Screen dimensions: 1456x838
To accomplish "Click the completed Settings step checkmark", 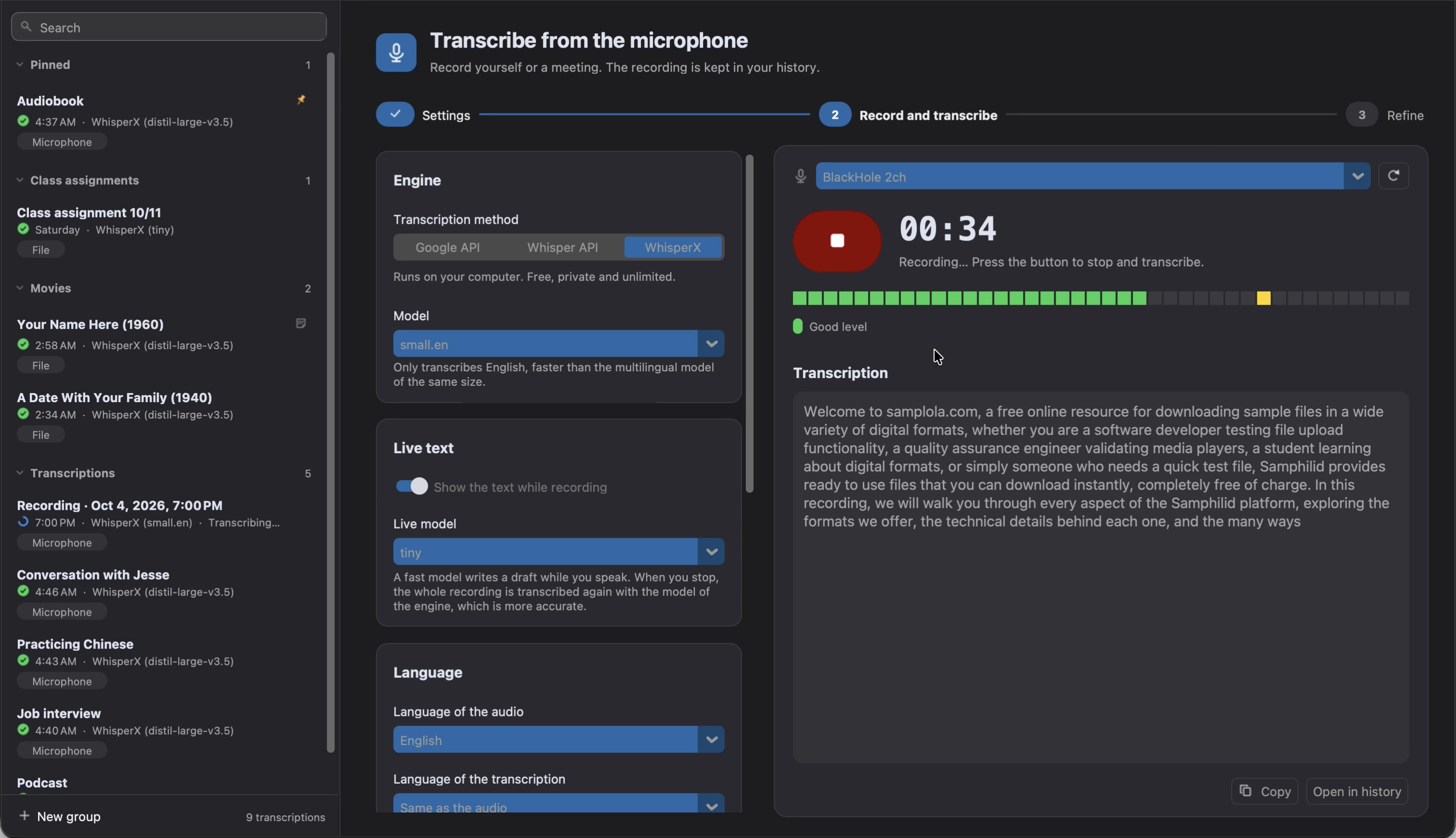I will [396, 114].
